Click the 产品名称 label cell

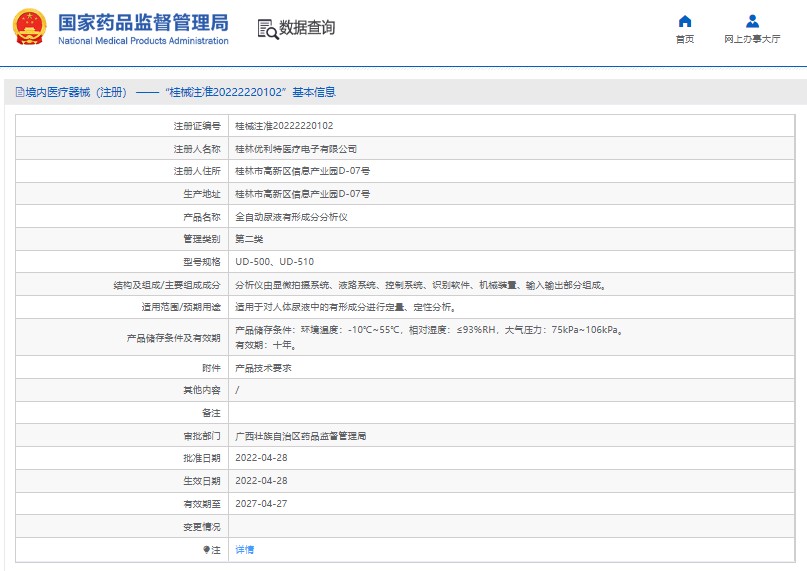click(x=122, y=217)
